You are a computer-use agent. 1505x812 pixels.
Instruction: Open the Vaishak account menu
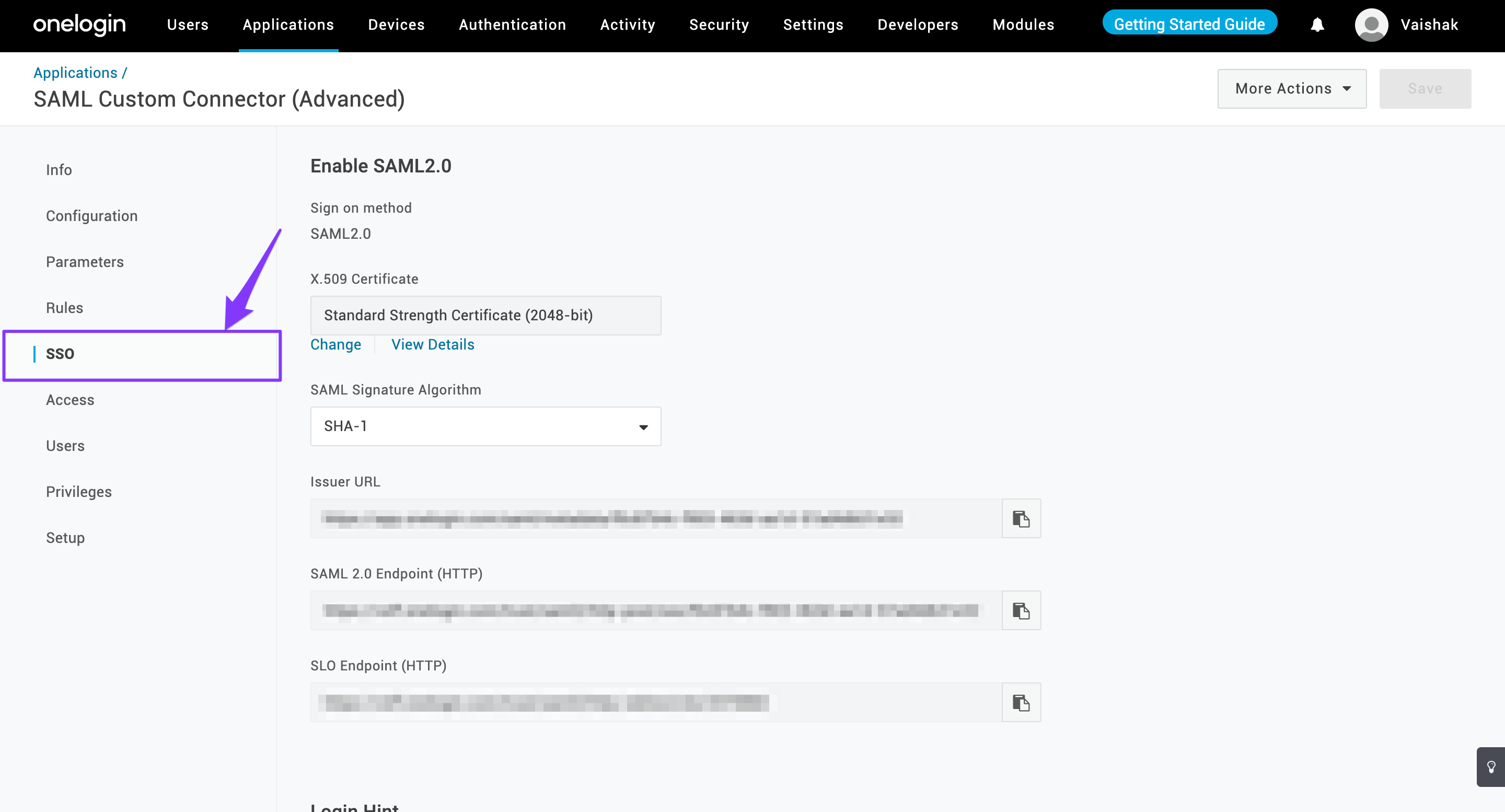[x=1429, y=25]
